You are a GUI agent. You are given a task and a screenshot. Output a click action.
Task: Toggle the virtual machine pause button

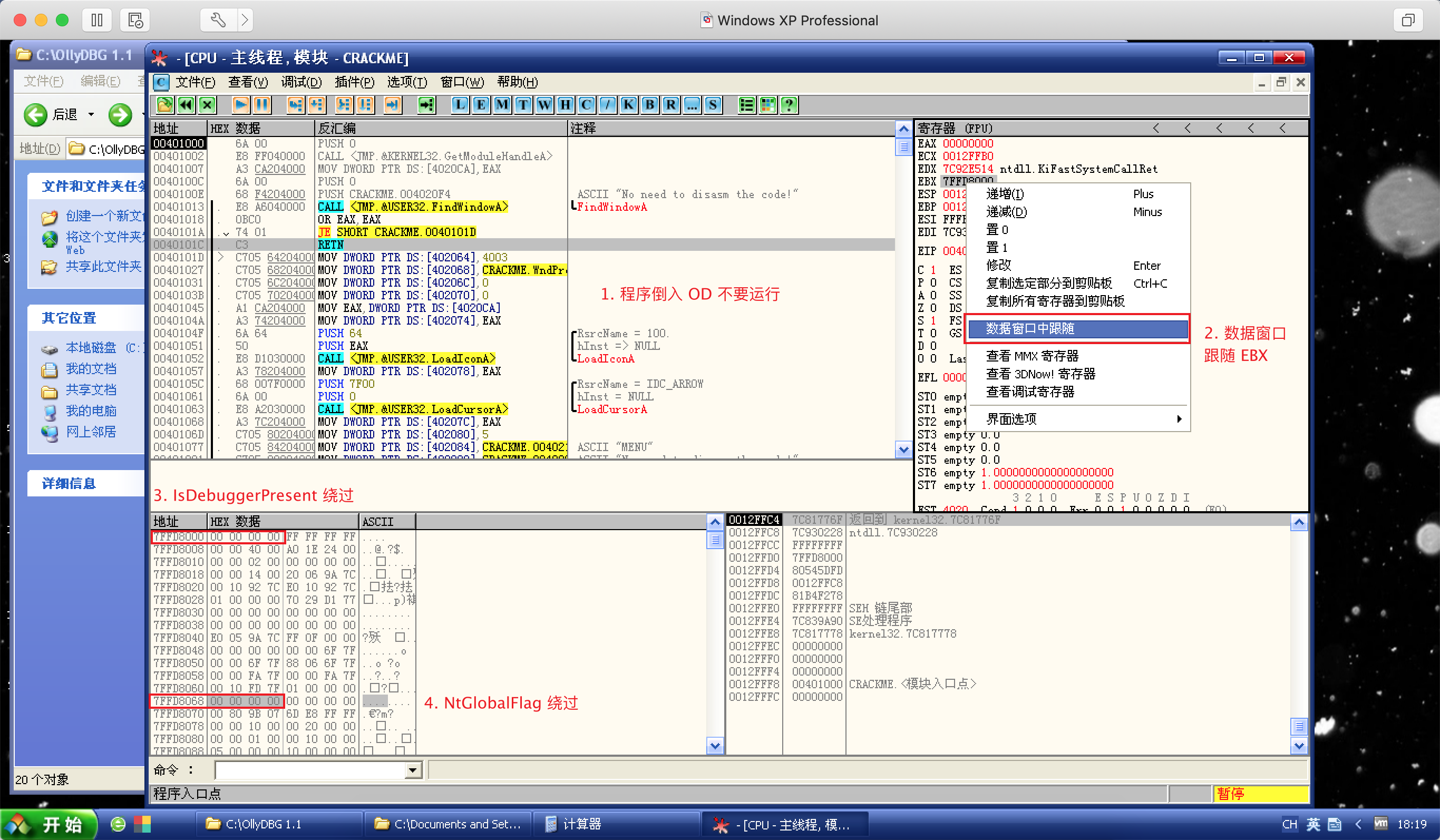click(97, 21)
